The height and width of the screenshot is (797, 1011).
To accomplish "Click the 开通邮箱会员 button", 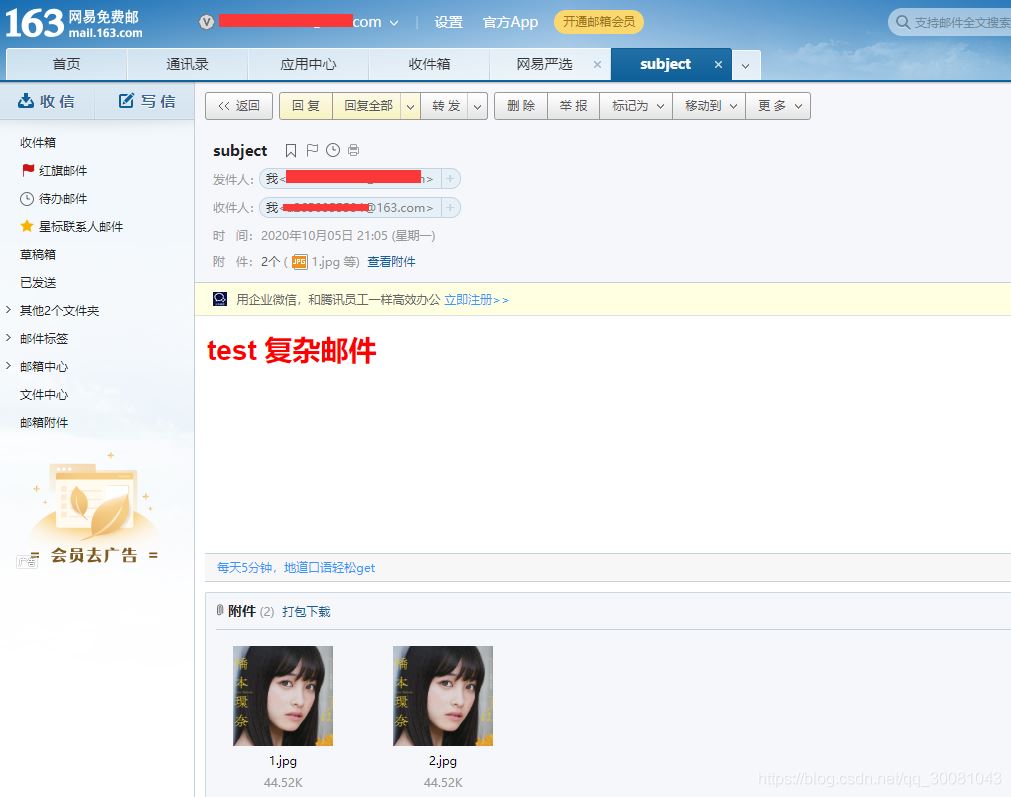I will 598,21.
